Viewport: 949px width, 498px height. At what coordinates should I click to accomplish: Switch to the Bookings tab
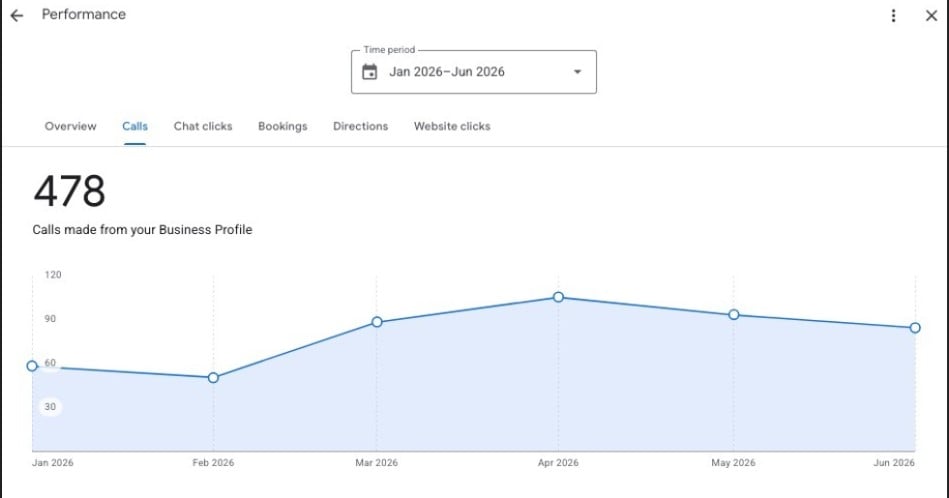tap(283, 126)
